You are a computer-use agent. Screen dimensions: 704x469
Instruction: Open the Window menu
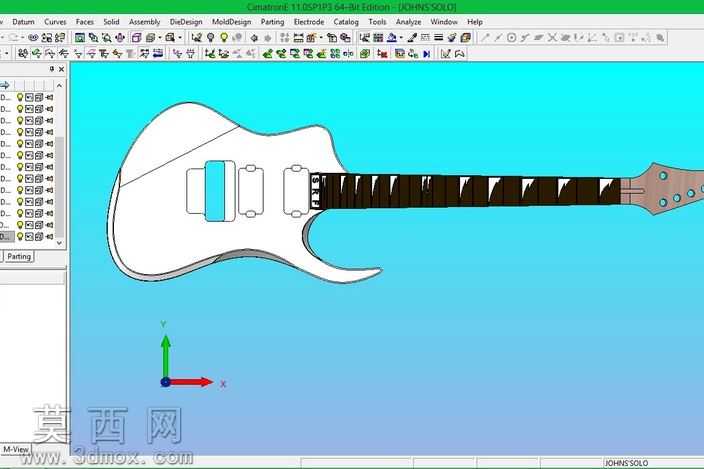pyautogui.click(x=444, y=22)
